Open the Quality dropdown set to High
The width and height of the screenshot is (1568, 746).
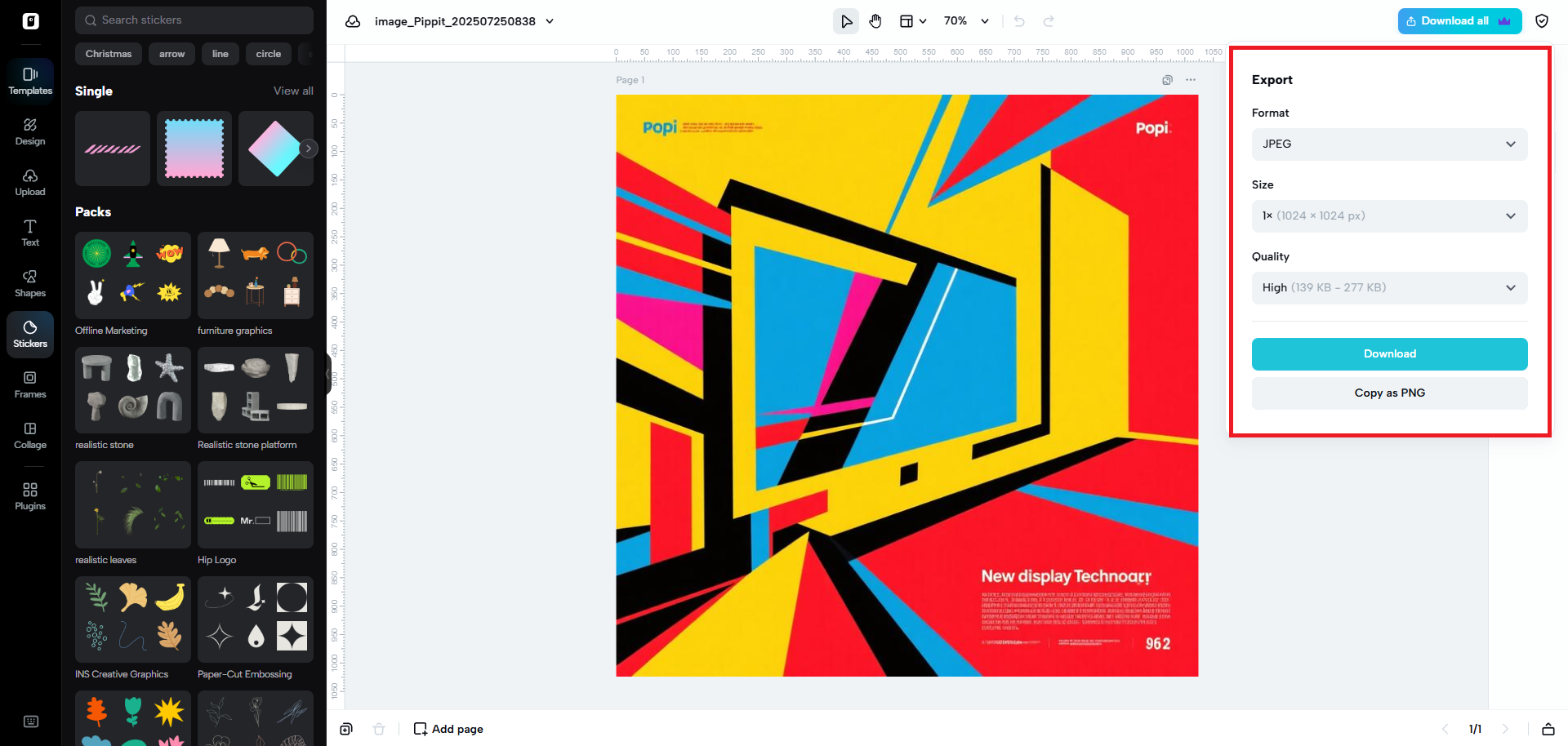1388,287
